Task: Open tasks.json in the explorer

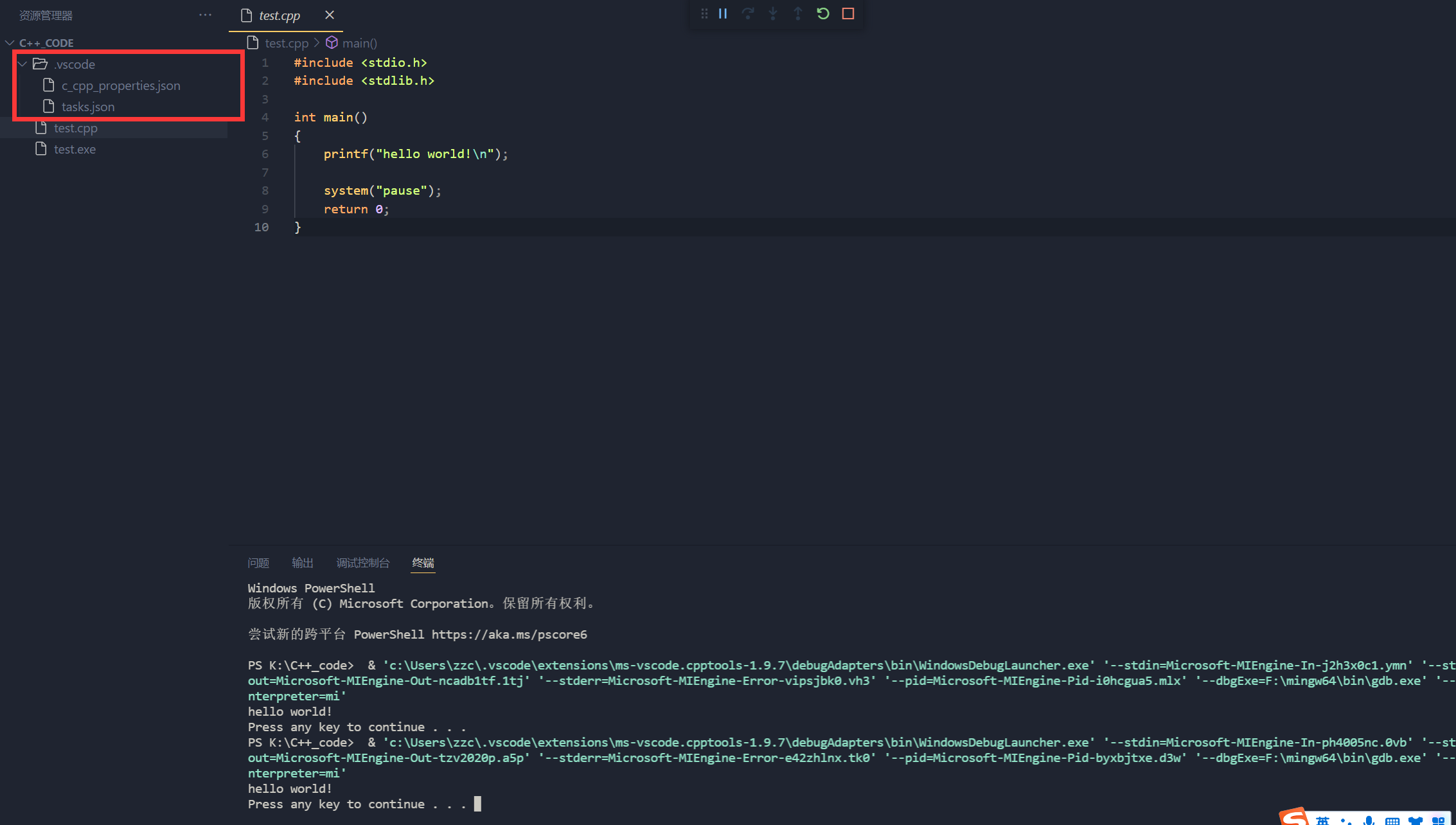Action: point(88,107)
